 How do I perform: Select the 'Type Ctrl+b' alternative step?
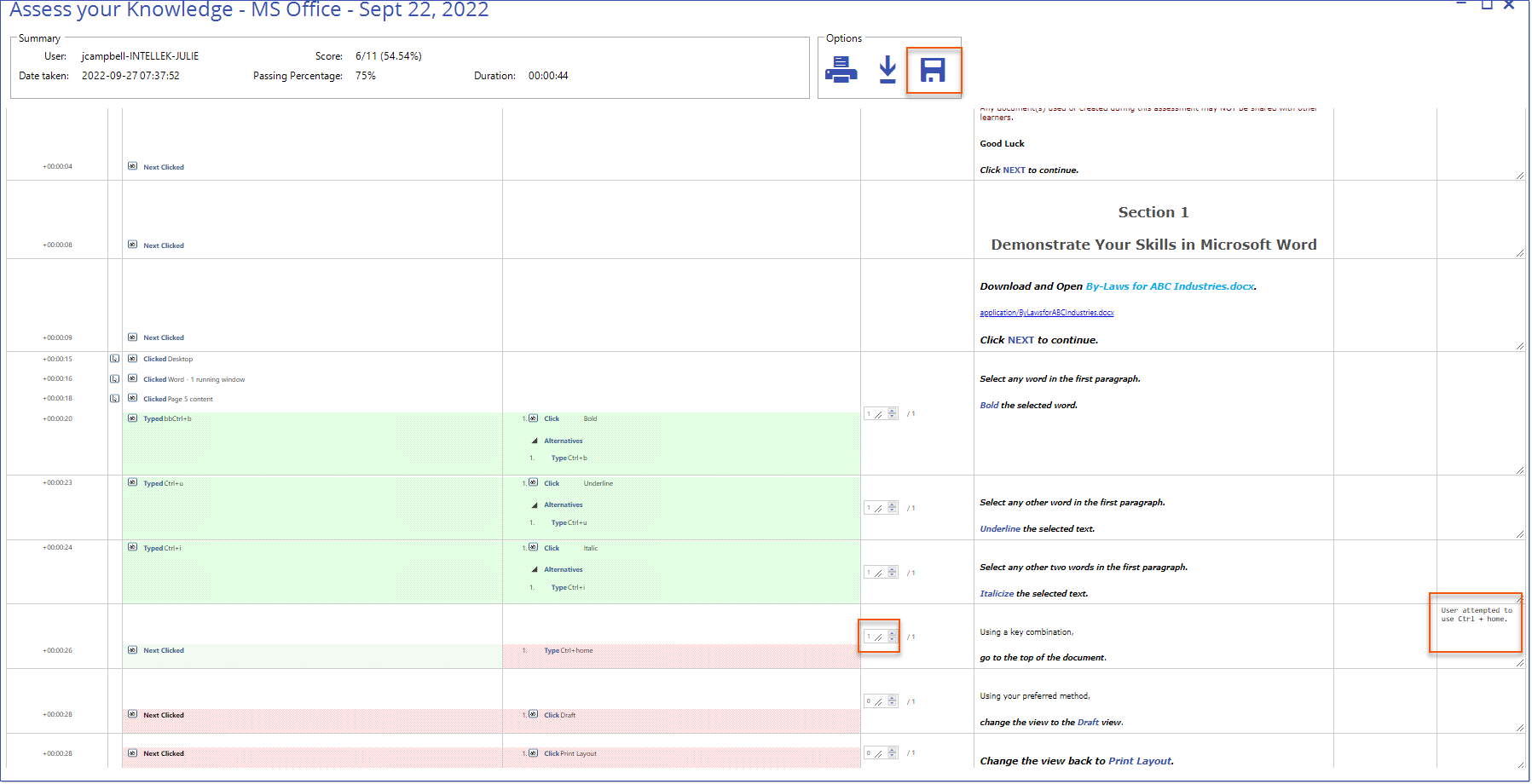569,458
